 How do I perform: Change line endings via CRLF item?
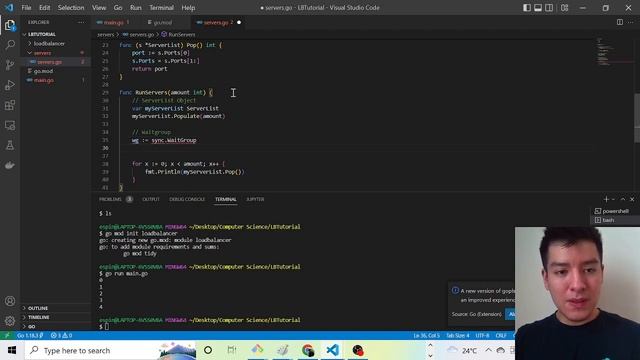click(x=501, y=336)
